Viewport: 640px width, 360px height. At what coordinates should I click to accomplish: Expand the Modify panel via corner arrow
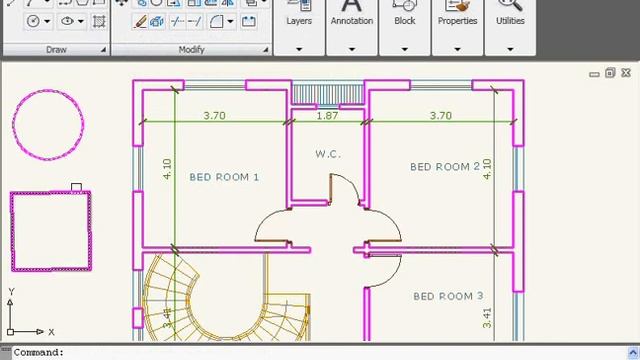(x=266, y=50)
